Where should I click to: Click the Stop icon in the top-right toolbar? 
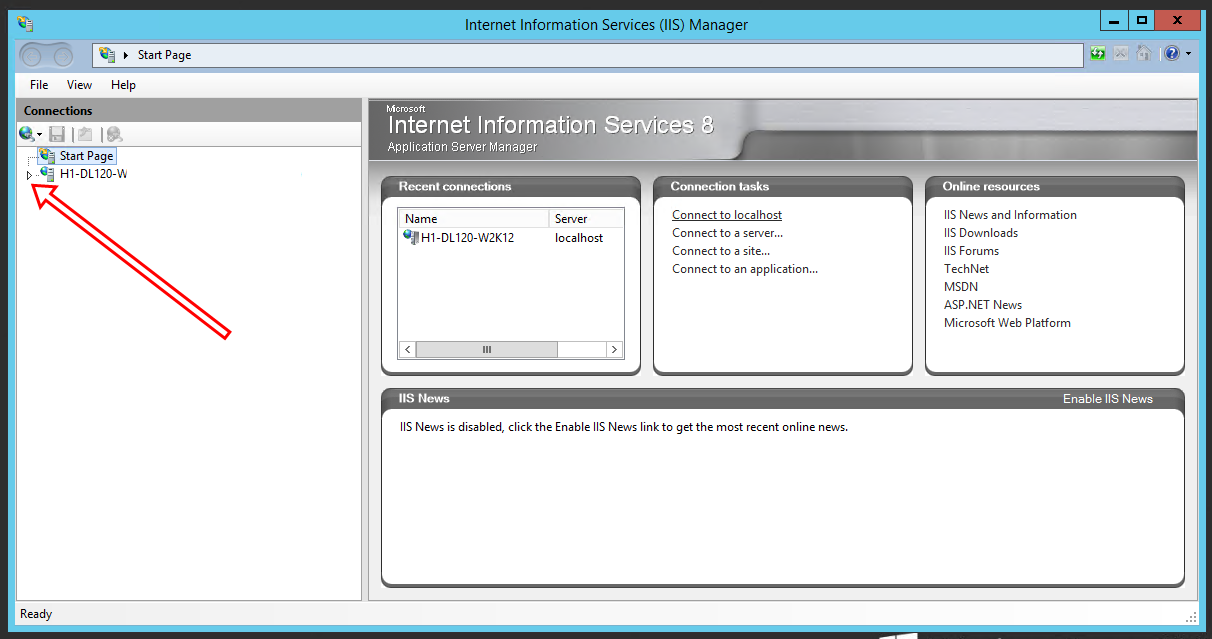1121,54
